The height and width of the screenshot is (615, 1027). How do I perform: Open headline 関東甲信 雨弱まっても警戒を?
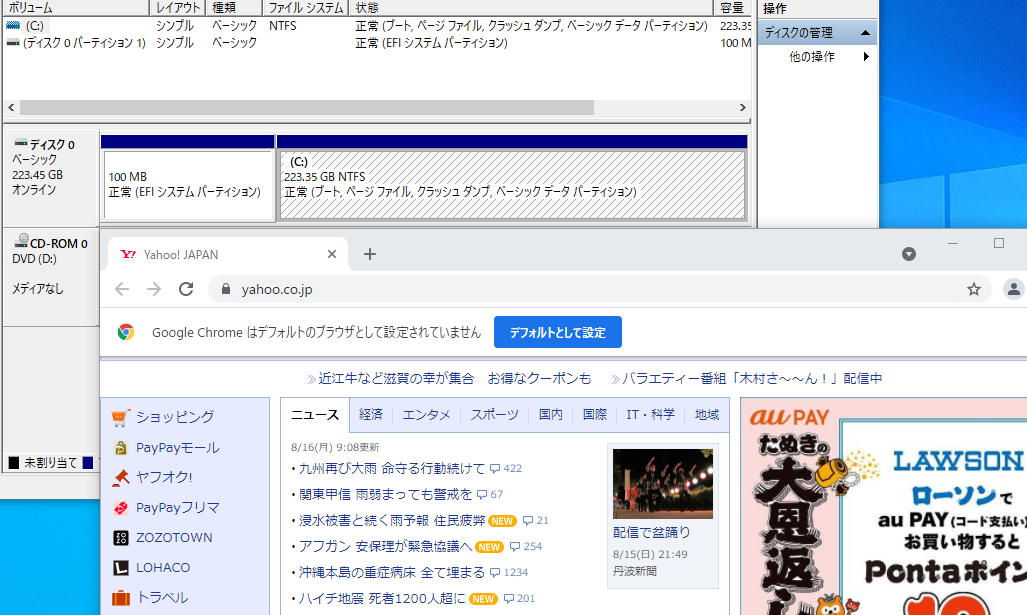[385, 494]
